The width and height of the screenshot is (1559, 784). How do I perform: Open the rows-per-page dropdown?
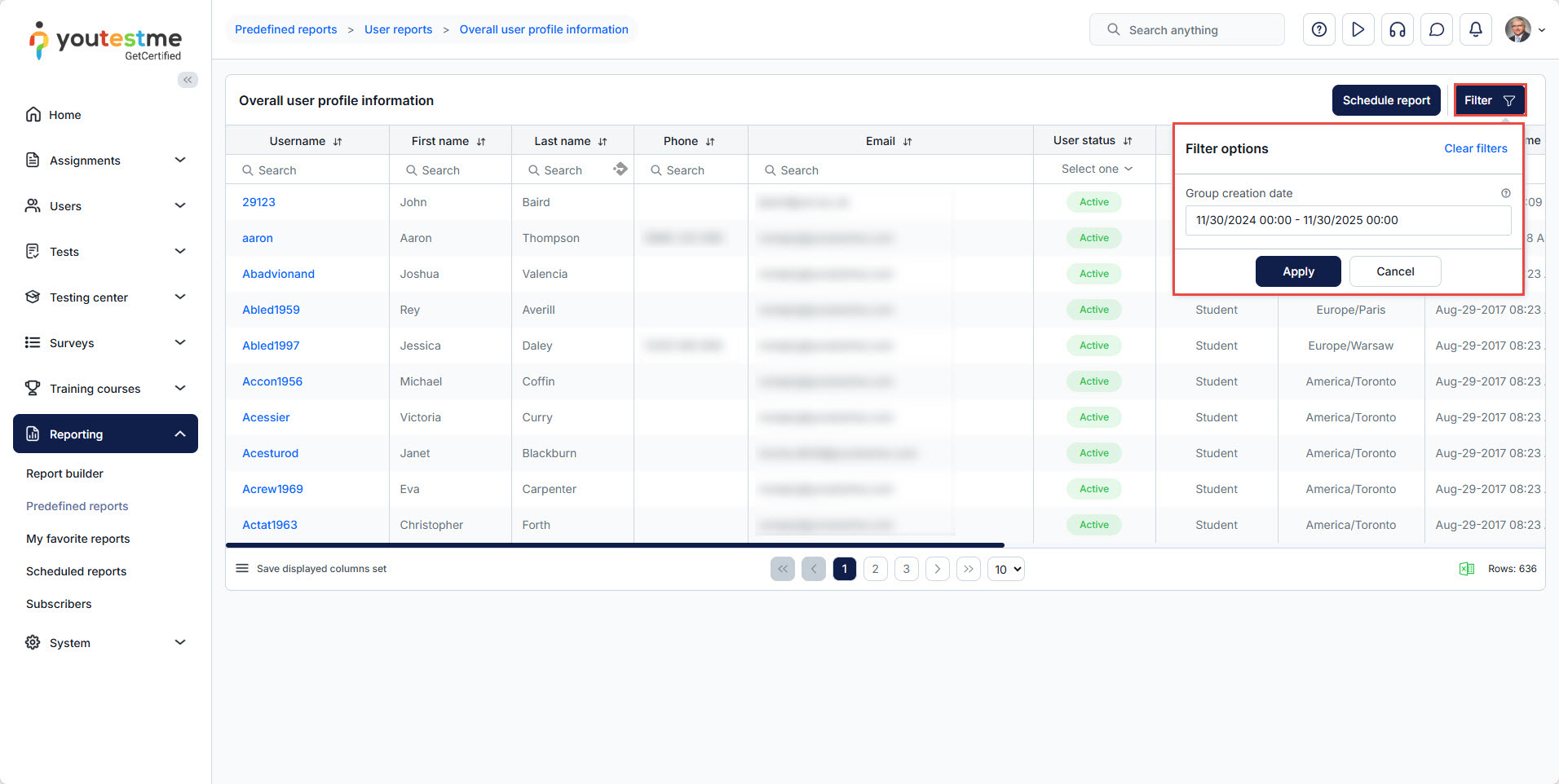1006,569
